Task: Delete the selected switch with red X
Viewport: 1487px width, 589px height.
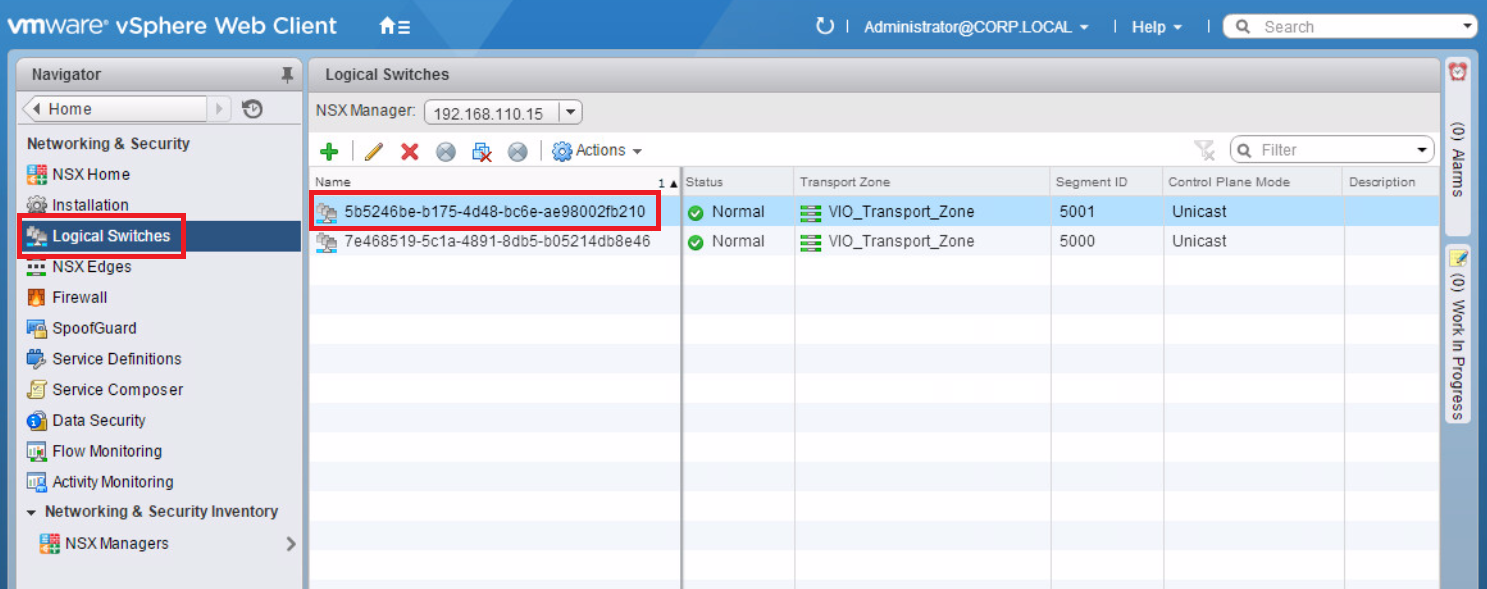Action: pyautogui.click(x=409, y=151)
